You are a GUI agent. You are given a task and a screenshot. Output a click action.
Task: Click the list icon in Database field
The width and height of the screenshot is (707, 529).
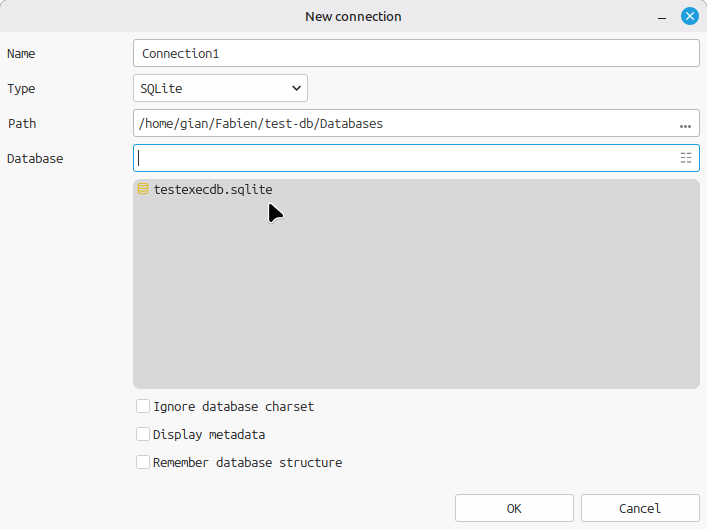685,158
